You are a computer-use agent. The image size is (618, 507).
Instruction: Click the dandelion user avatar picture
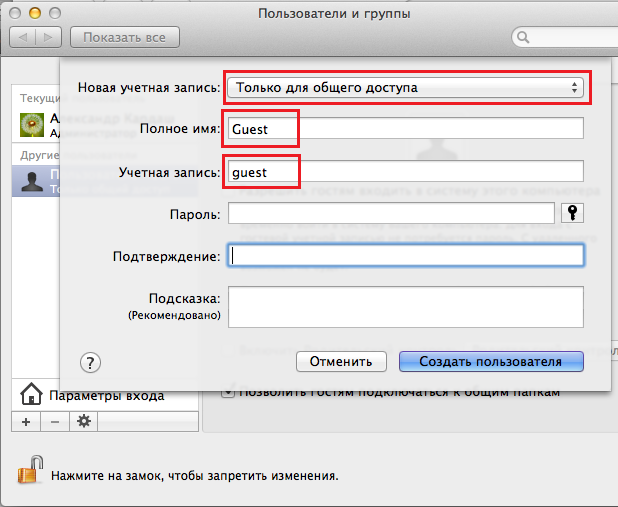(x=32, y=125)
